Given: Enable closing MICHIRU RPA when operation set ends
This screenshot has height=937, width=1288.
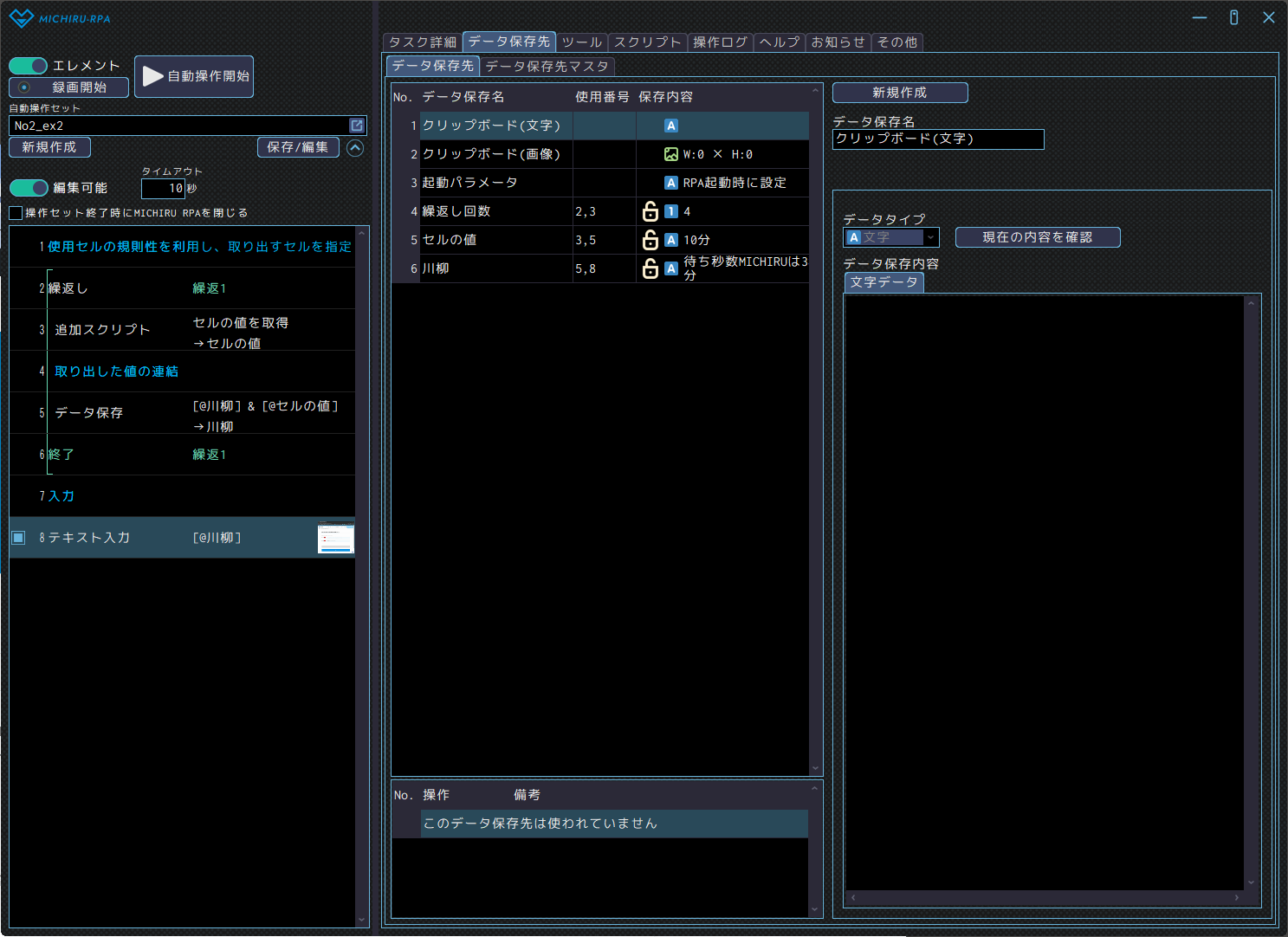Looking at the screenshot, I should [16, 213].
